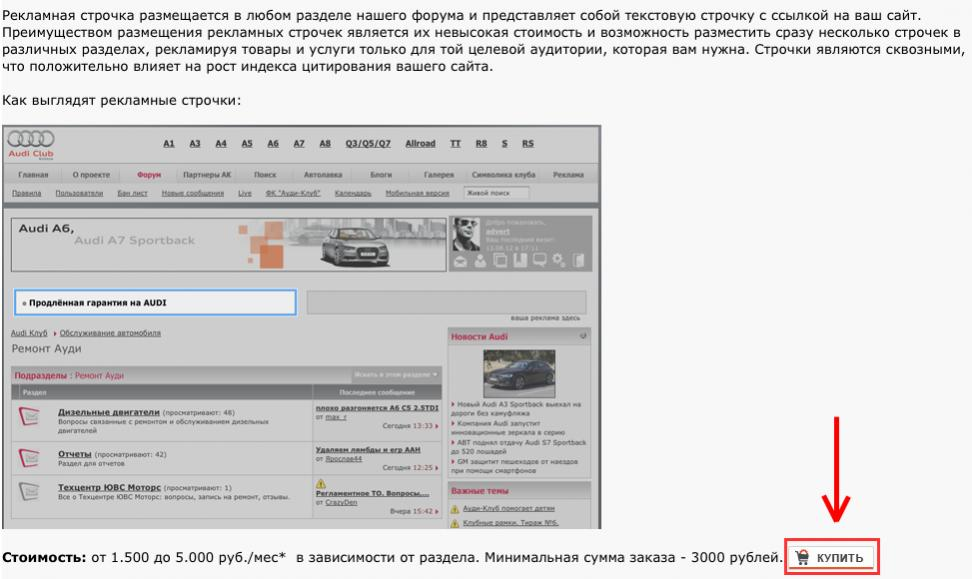Click the folder icon beside Отчеты
This screenshot has height=579, width=972.
[x=29, y=457]
